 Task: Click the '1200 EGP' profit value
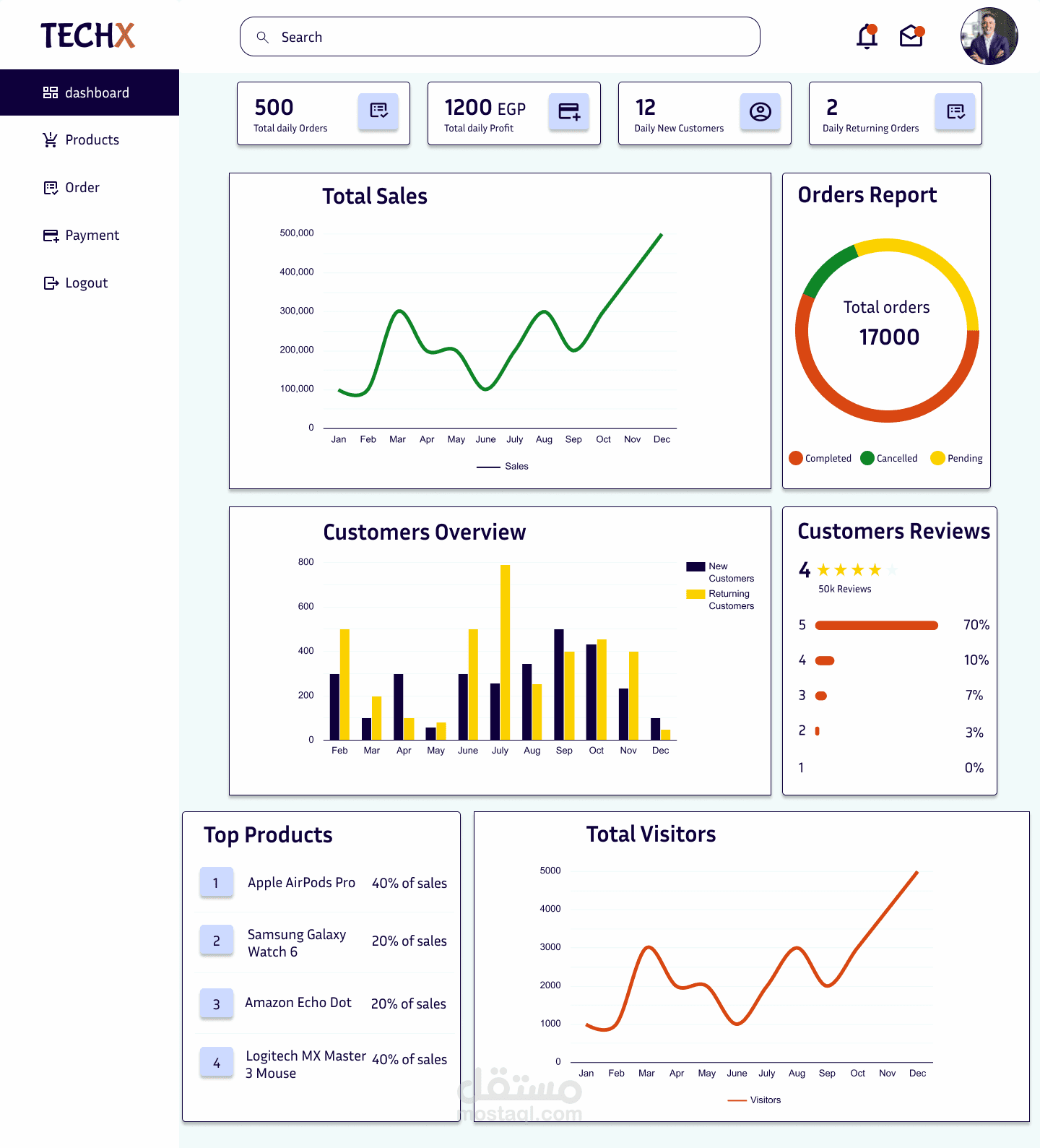coord(485,108)
